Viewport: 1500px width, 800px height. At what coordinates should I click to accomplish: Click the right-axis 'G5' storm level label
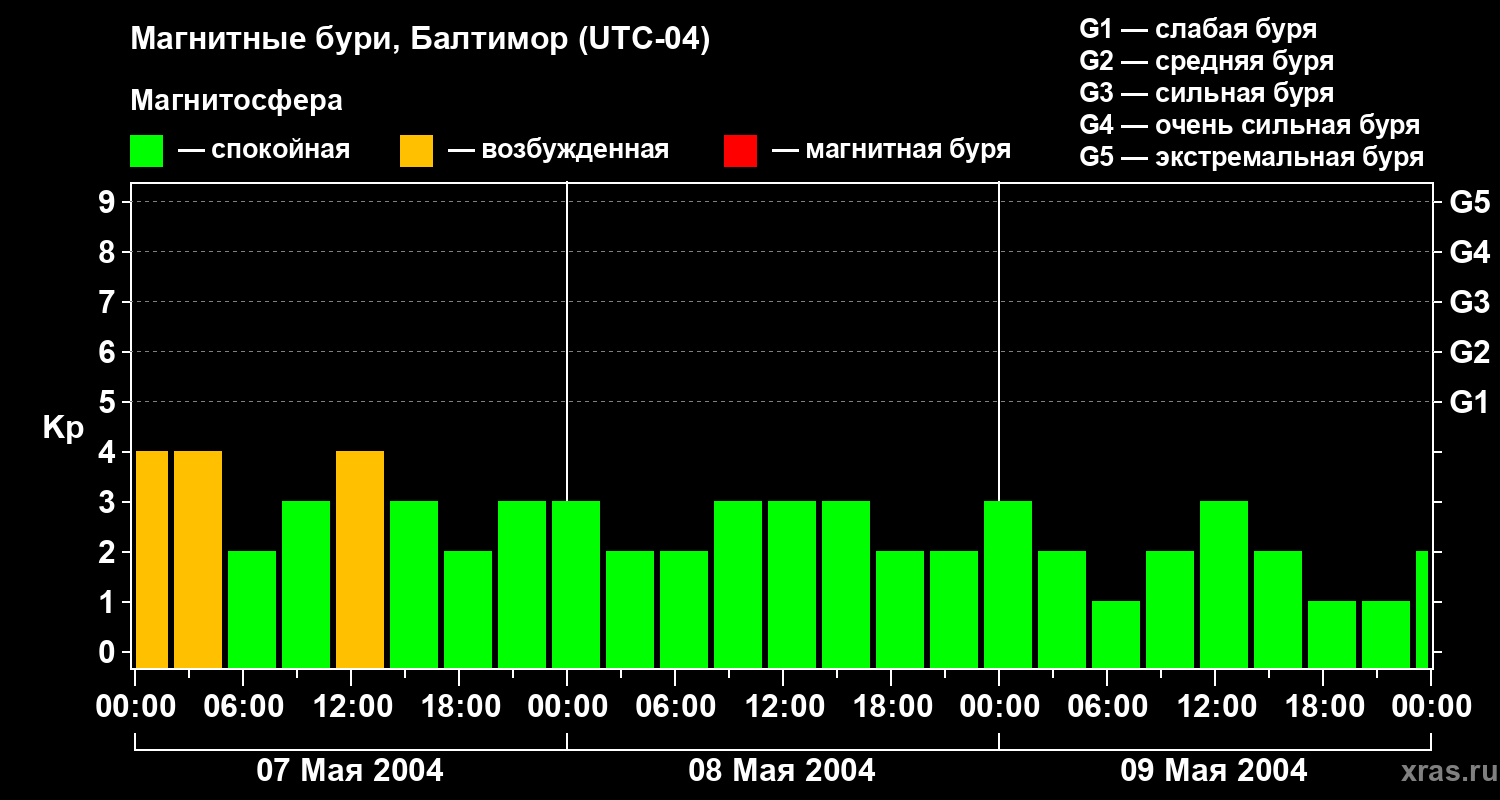point(1469,202)
